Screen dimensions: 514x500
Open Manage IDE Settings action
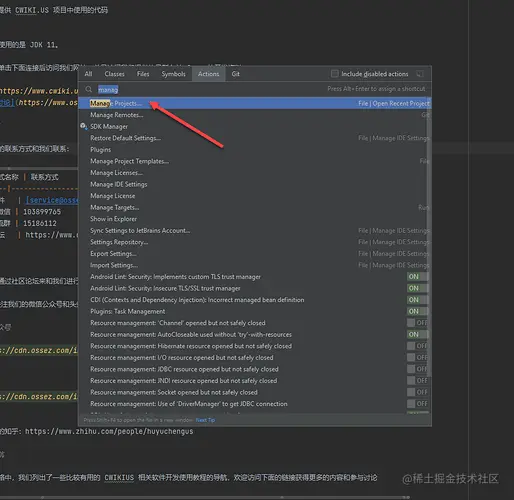coord(253,184)
